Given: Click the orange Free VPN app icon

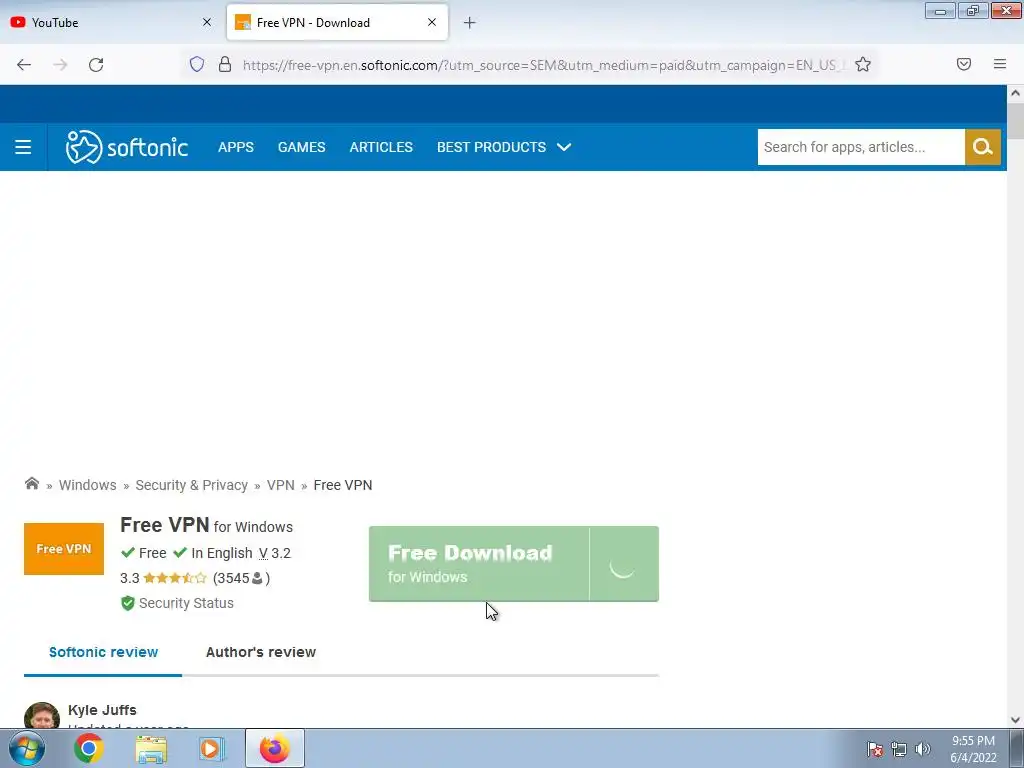Looking at the screenshot, I should [64, 549].
